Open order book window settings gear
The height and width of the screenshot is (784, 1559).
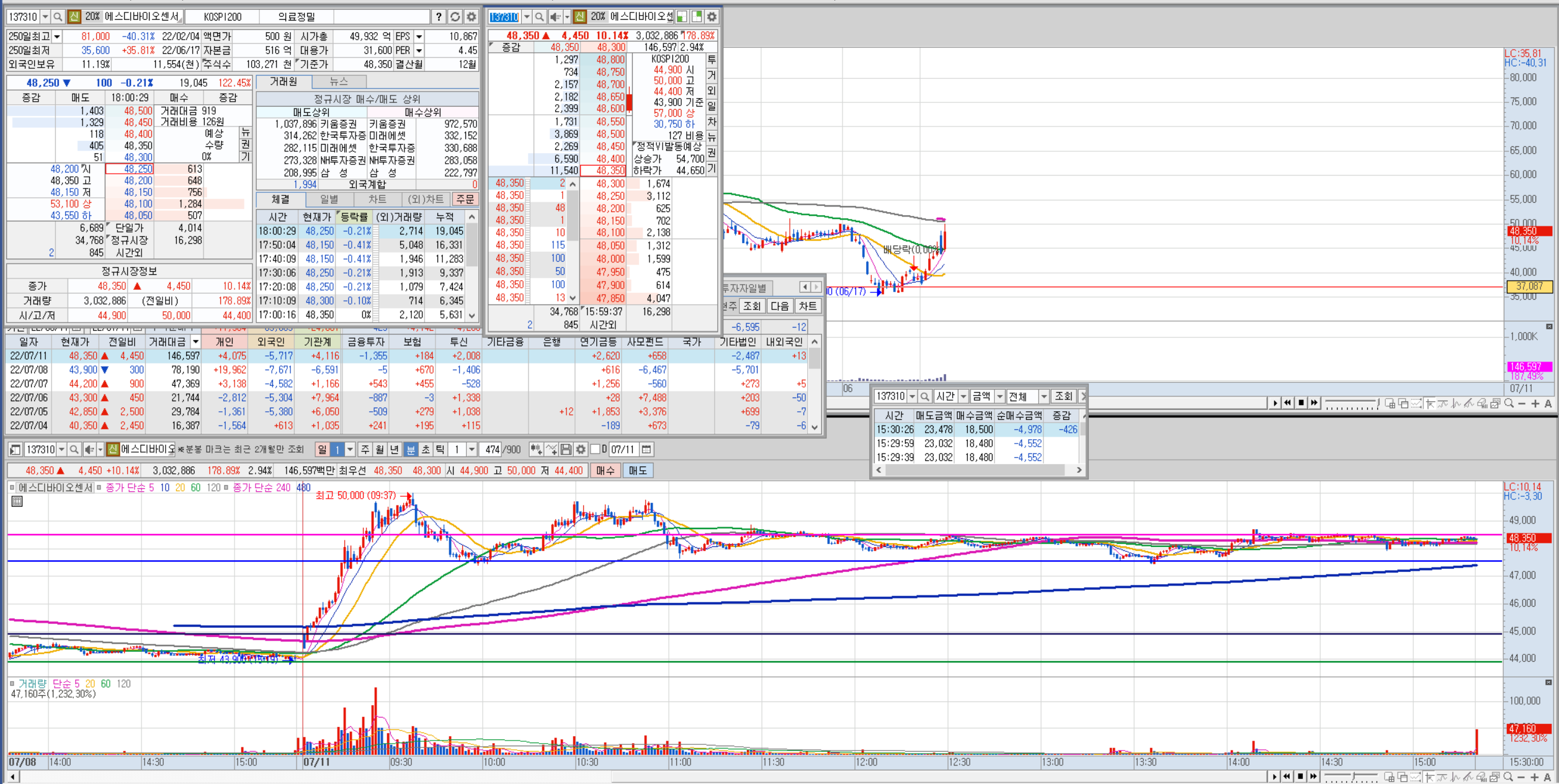point(712,17)
